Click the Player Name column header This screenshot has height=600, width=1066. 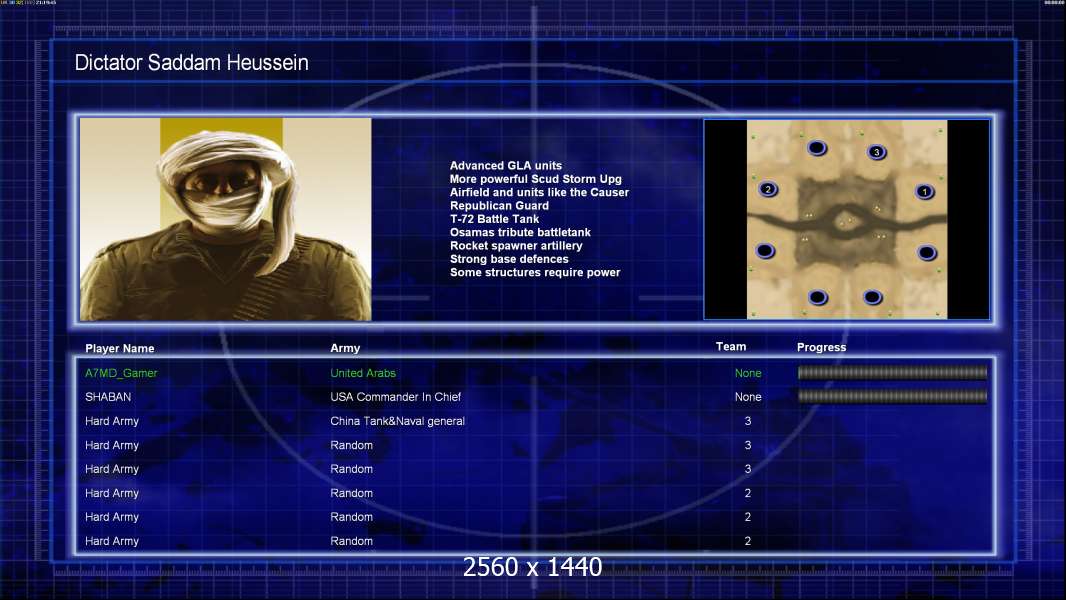point(120,349)
